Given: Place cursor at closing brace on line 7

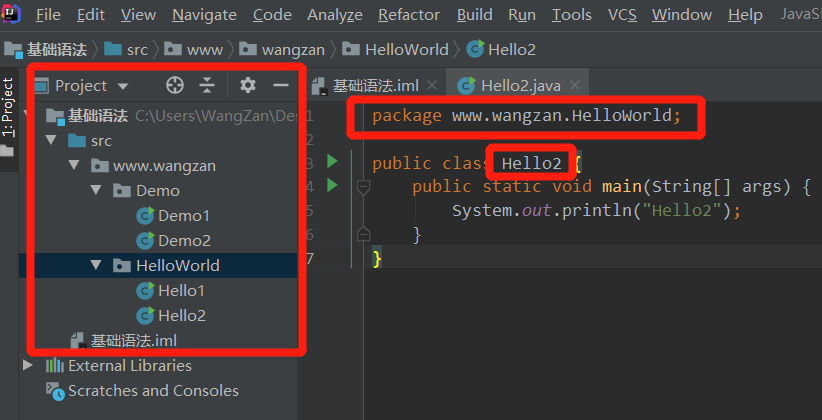Looking at the screenshot, I should pos(376,259).
